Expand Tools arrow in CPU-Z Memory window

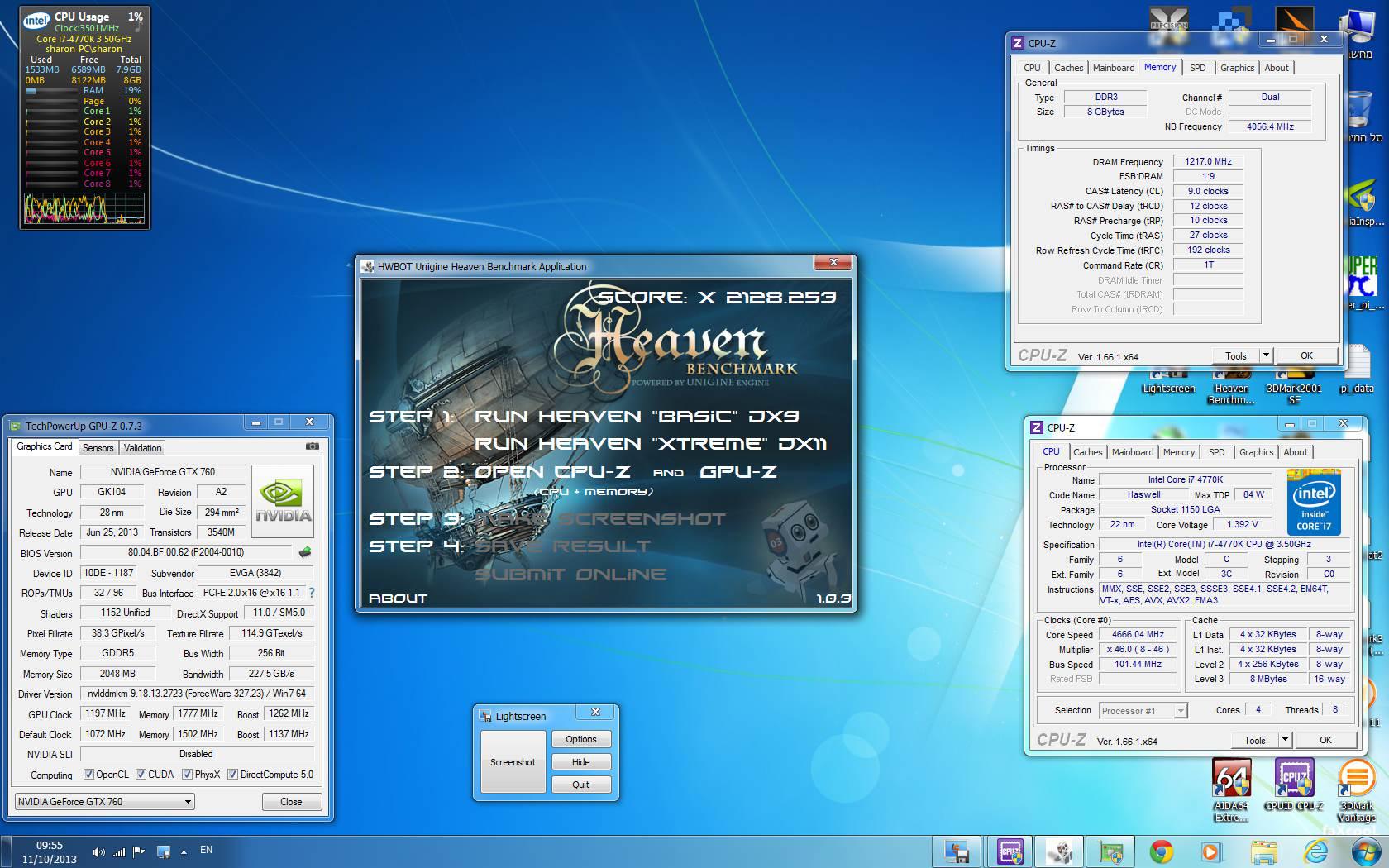(x=1265, y=355)
